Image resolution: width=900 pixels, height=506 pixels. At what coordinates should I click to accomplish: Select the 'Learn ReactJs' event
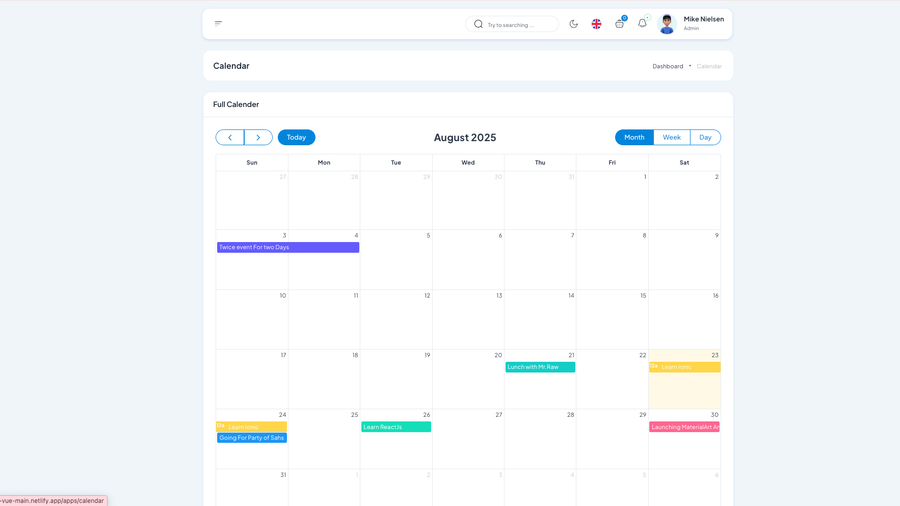point(396,427)
